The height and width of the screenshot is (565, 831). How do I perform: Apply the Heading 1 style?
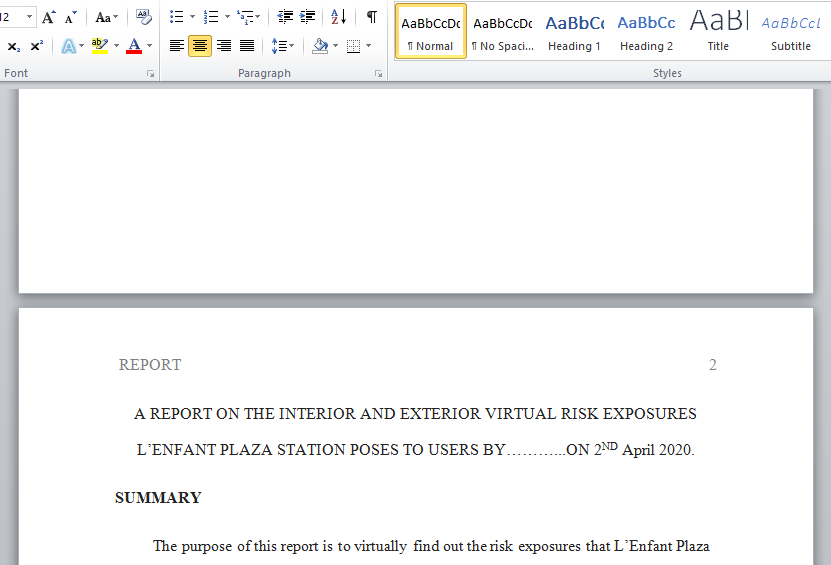click(574, 31)
